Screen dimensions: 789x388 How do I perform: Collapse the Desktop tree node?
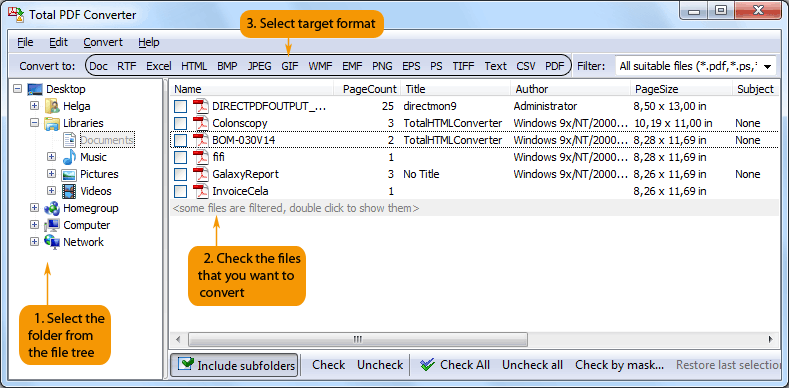tap(18, 89)
